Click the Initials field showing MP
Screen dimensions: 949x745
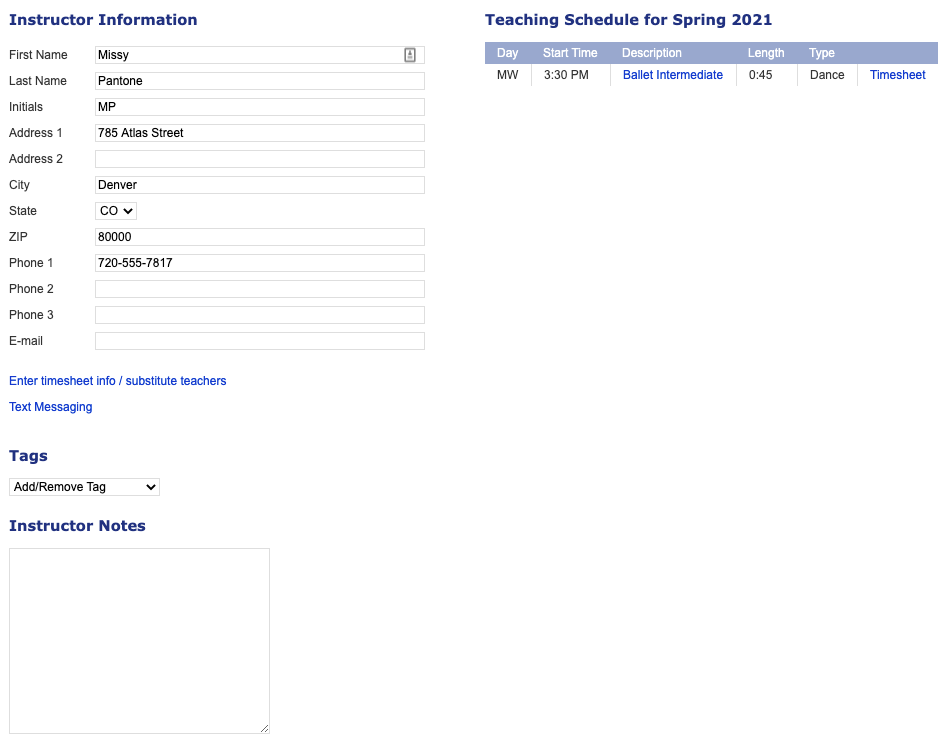259,107
